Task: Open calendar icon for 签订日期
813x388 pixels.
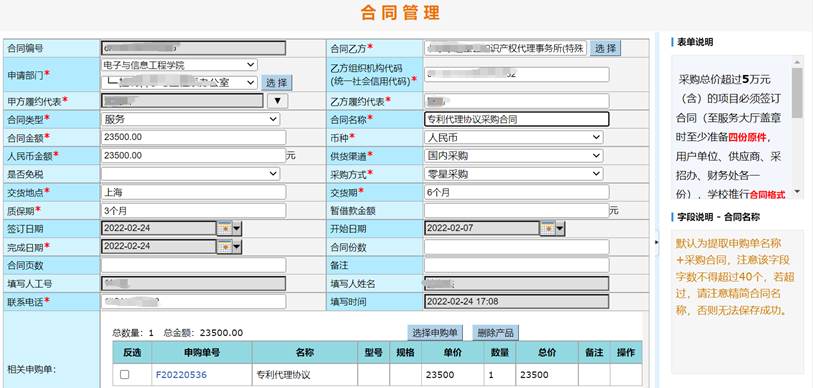Action: (225, 228)
